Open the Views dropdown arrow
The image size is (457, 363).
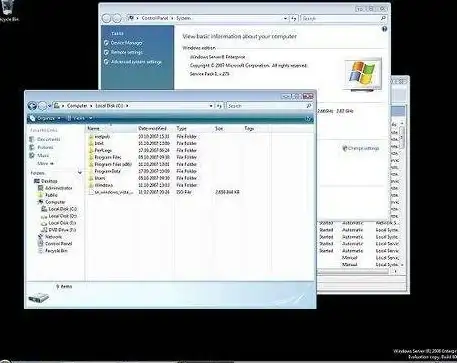[x=90, y=118]
